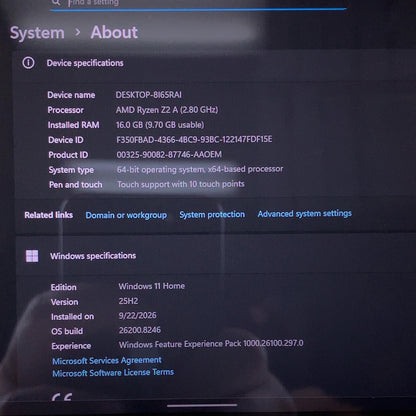Expand the Device specifications section header
416x416 pixels.
213,63
